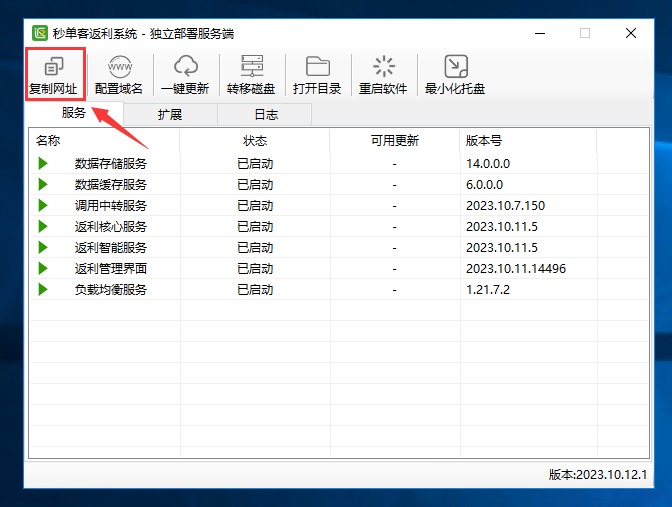Click version number 2023.10.11.14496
This screenshot has width=672, height=507.
click(516, 269)
